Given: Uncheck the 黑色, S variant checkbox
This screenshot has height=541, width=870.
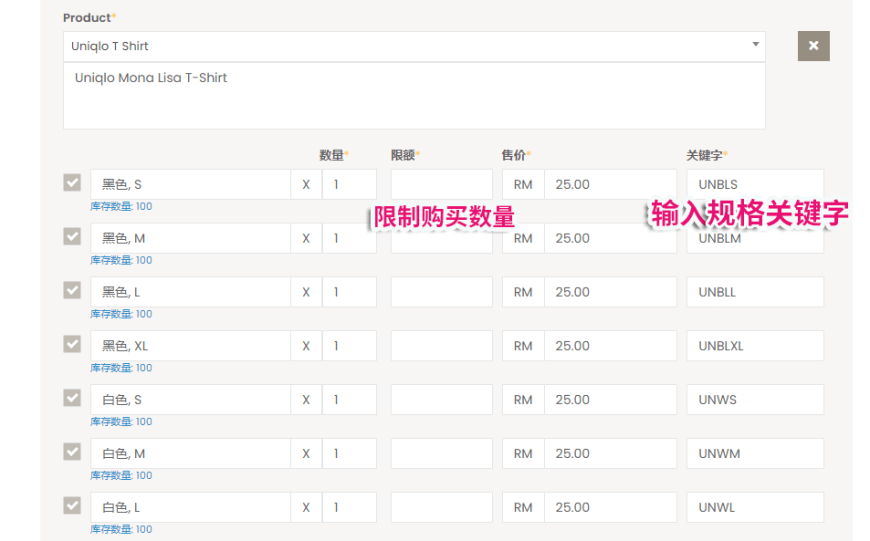Looking at the screenshot, I should [x=72, y=183].
